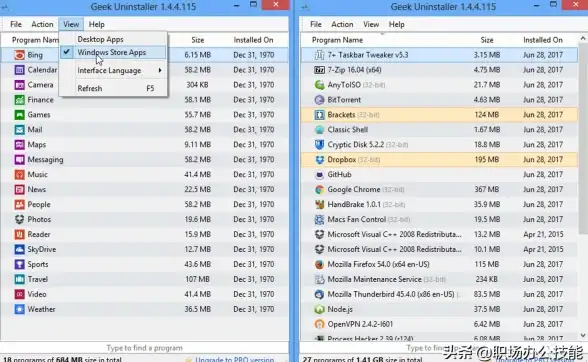Click the Travel app icon

click(20, 279)
